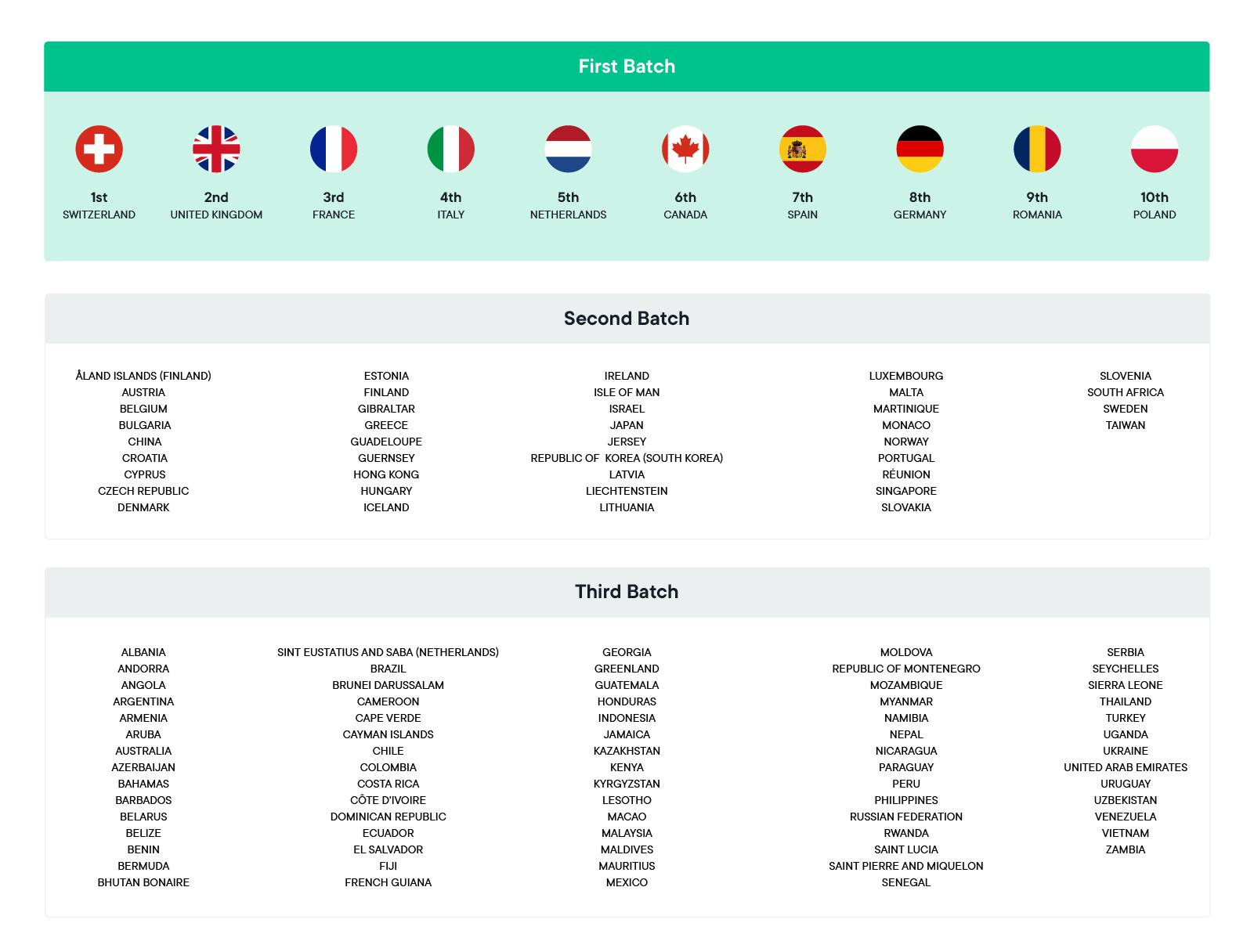Click the Switzerland flag icon
The width and height of the screenshot is (1254, 952).
pyautogui.click(x=99, y=149)
